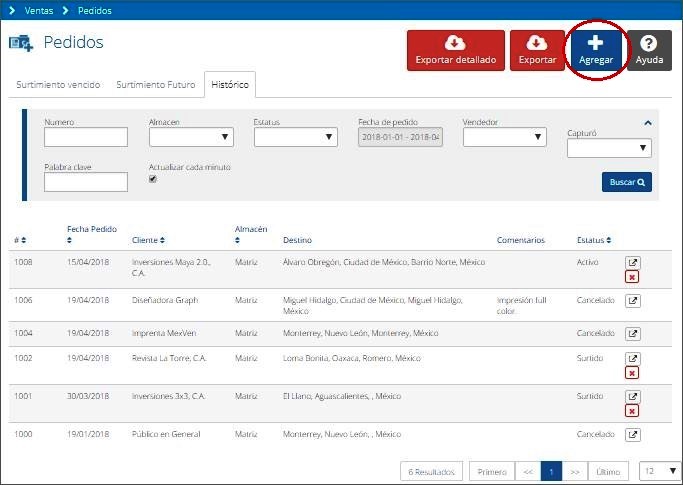
Task: Open details icon for order 1004
Action: tap(632, 334)
